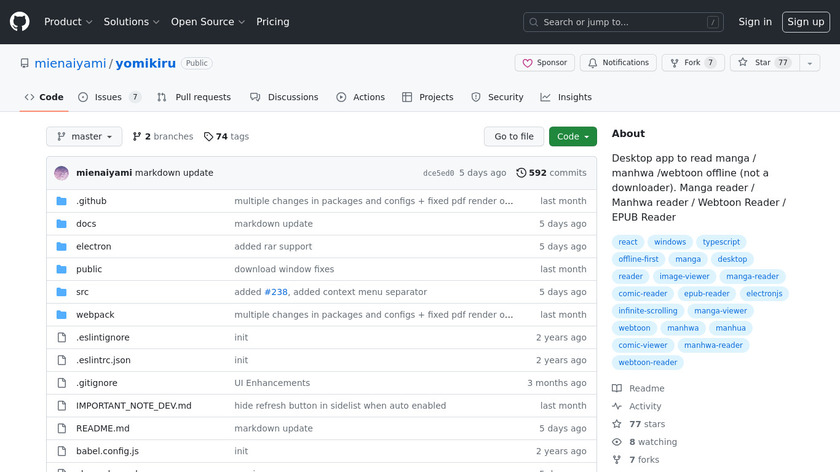
Task: Select the typescript topic tag
Action: pos(721,242)
